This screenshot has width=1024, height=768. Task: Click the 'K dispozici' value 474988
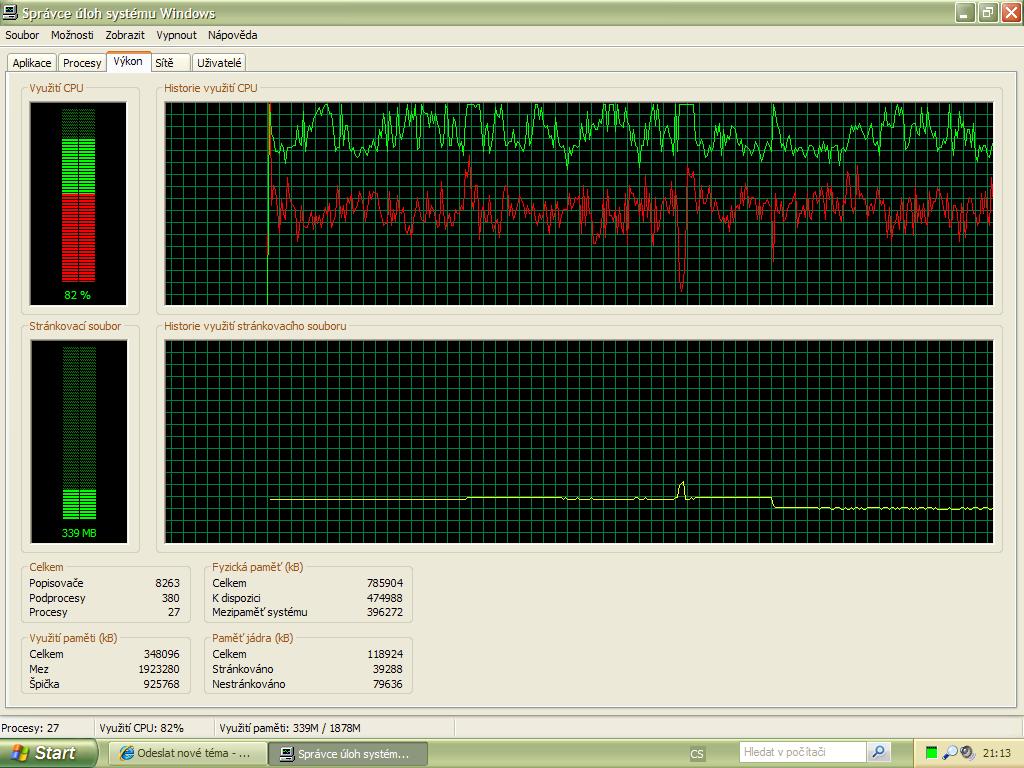tap(385, 598)
